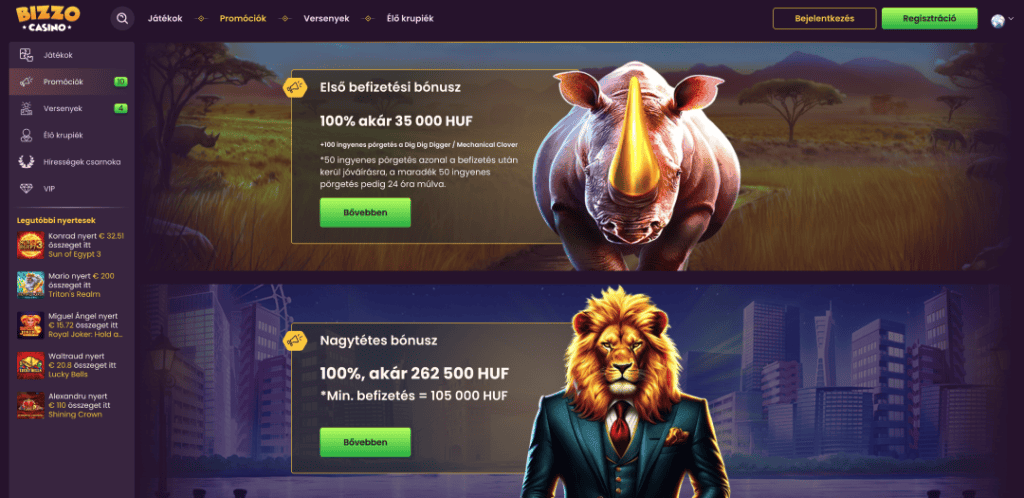Open Promóciók in the top navigation

click(243, 19)
